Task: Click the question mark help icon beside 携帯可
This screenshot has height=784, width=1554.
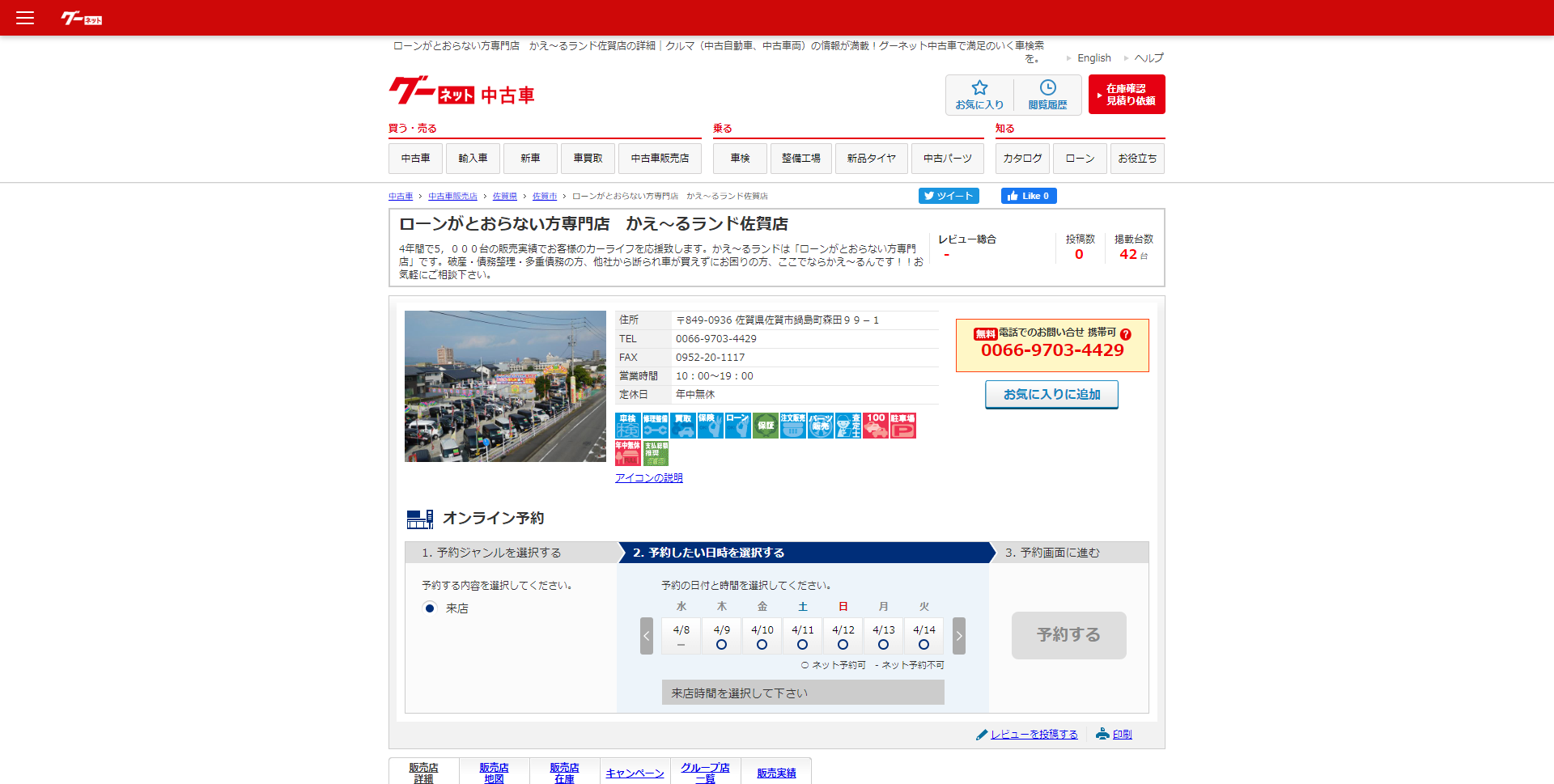Action: (1125, 334)
